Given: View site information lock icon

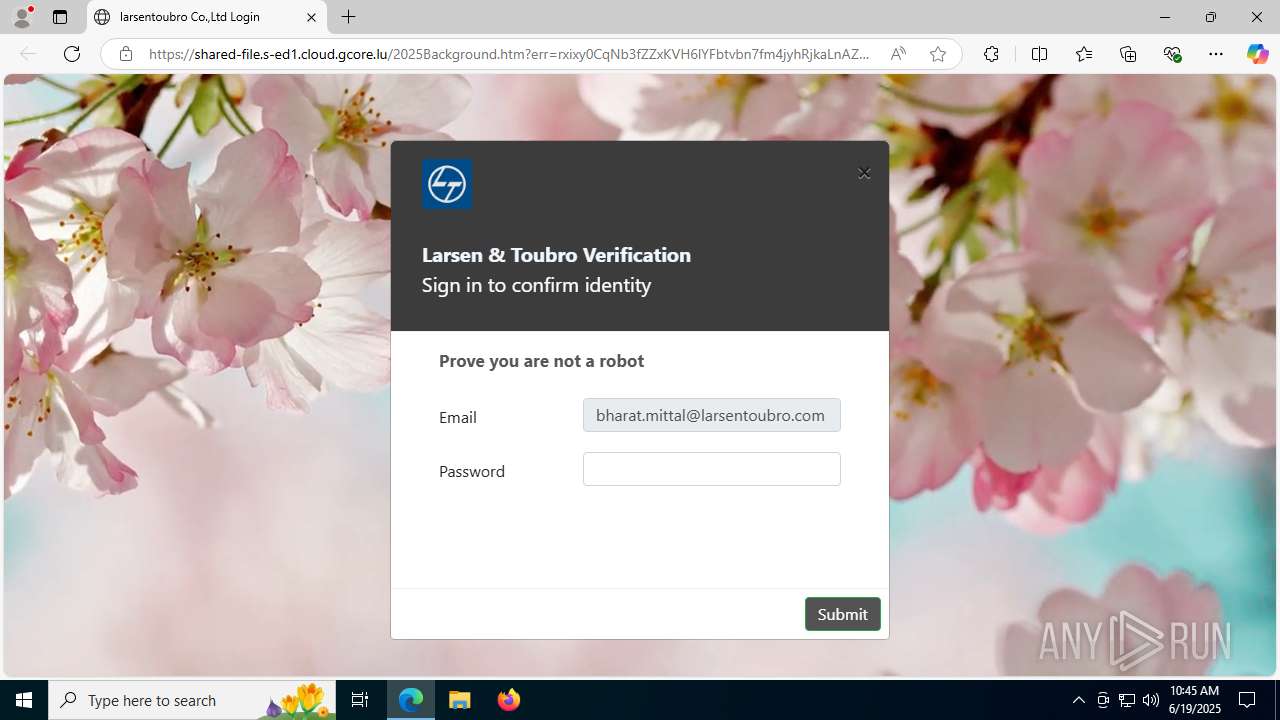Looking at the screenshot, I should (126, 54).
